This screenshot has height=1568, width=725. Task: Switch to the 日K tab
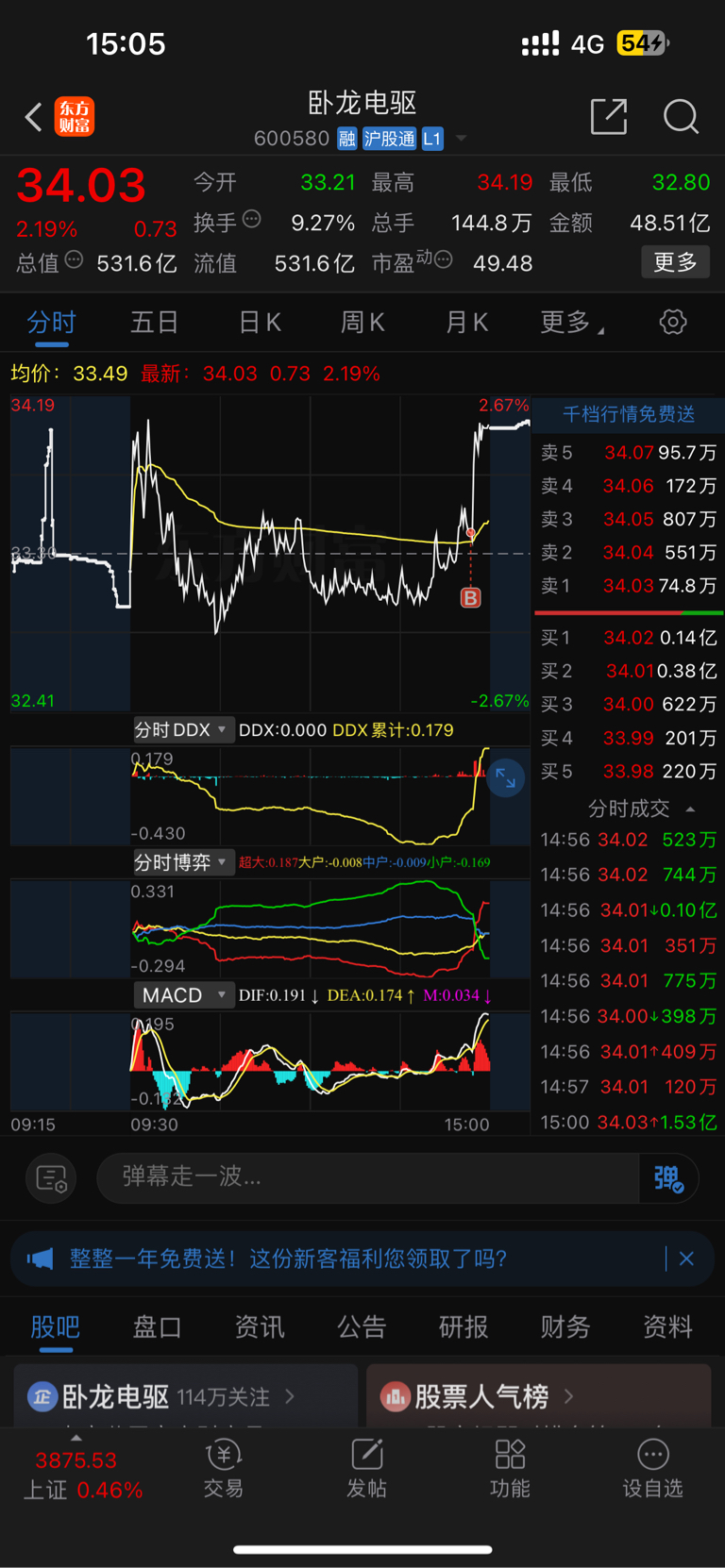(x=260, y=323)
